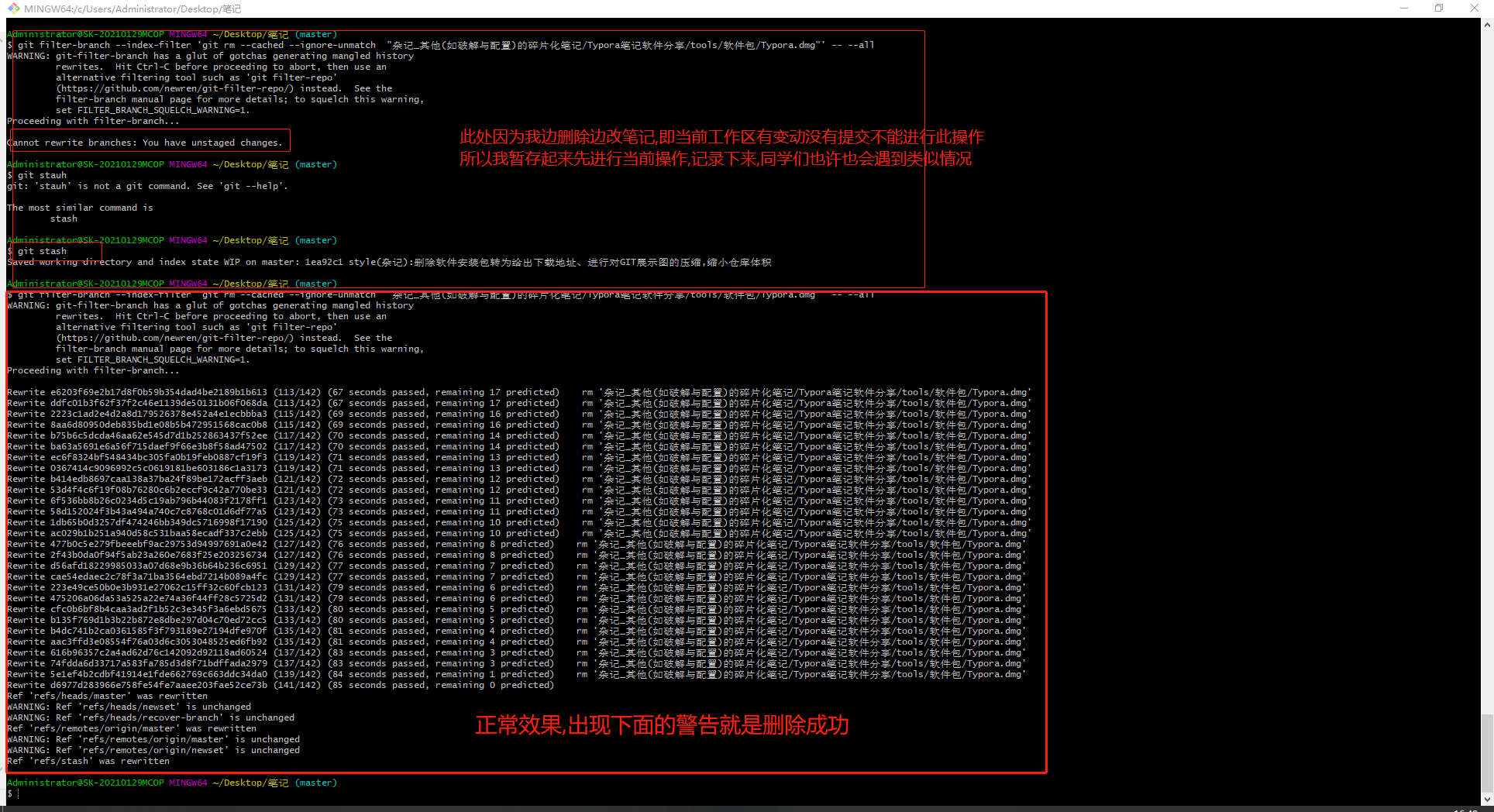Select the 'Cannot rewrite branches' error message
Screen dimensions: 1494x812
click(x=146, y=143)
